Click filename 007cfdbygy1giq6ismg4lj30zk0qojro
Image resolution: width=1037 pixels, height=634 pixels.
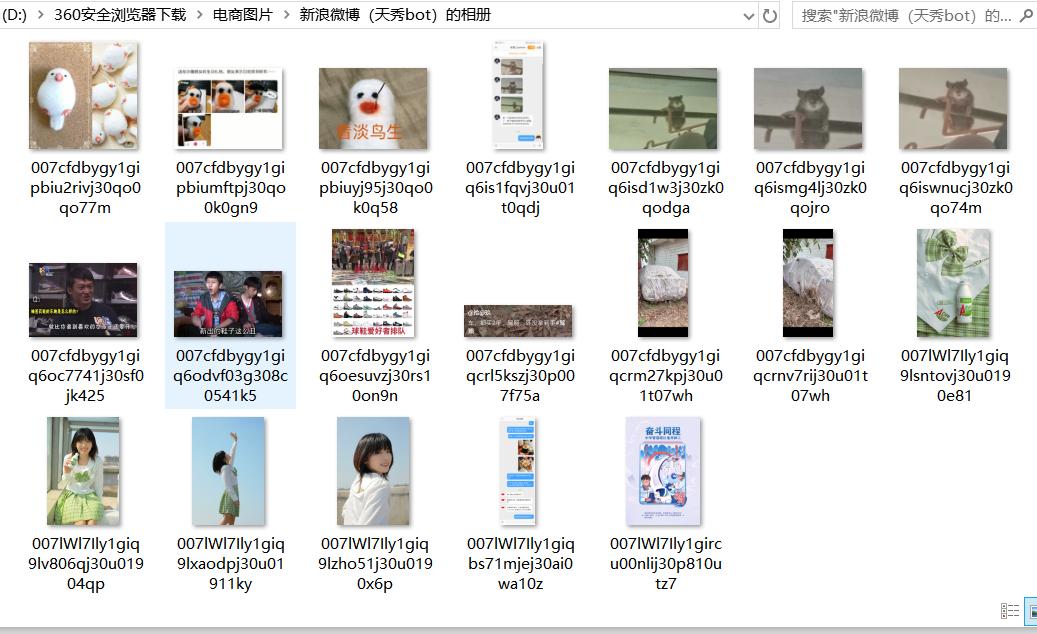point(810,188)
